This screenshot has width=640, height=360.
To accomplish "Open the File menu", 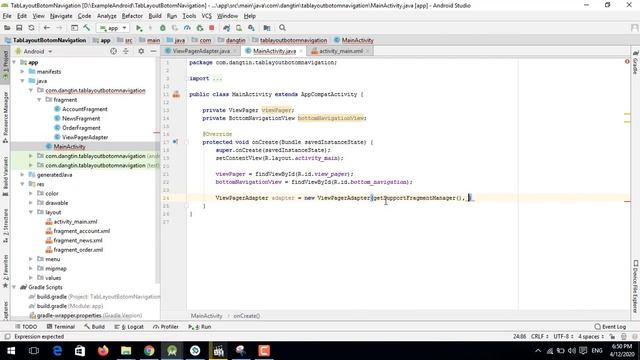I will tap(7, 16).
